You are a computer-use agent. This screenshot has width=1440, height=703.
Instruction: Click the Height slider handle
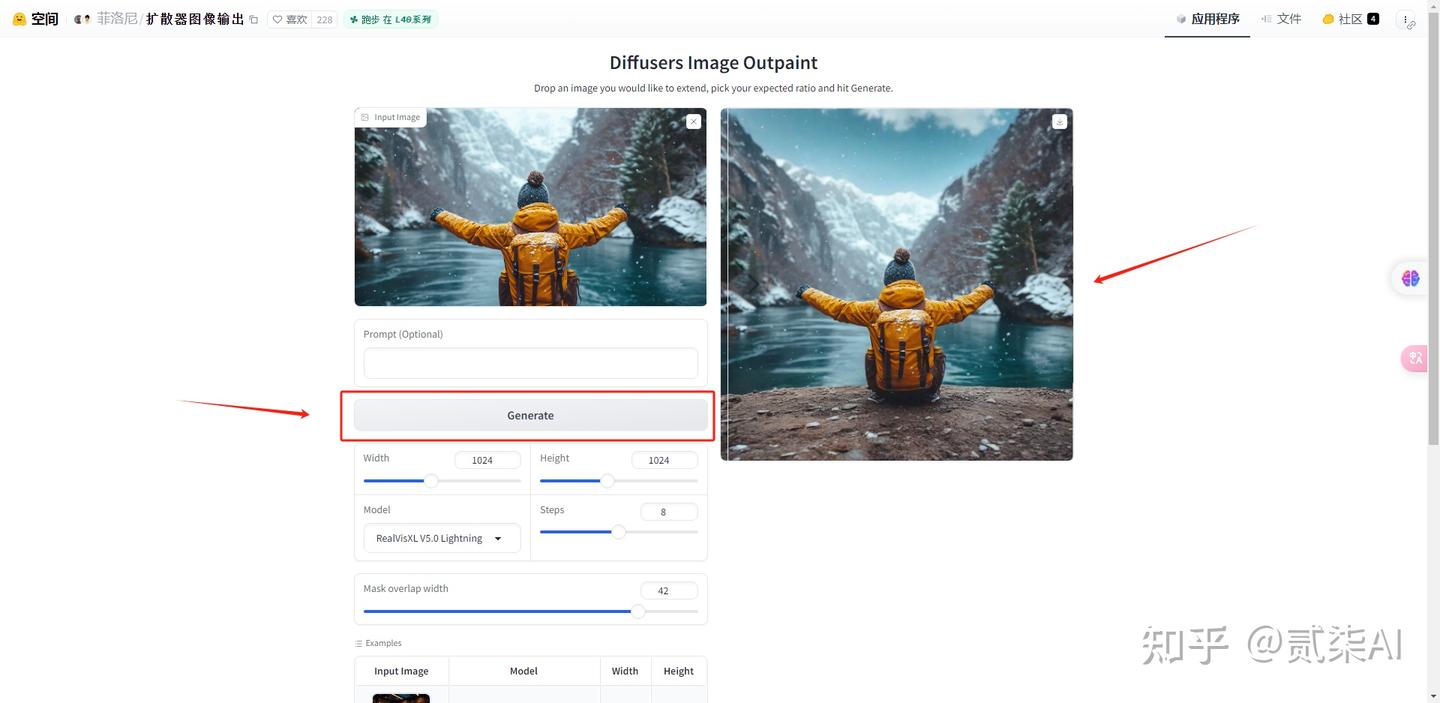607,481
